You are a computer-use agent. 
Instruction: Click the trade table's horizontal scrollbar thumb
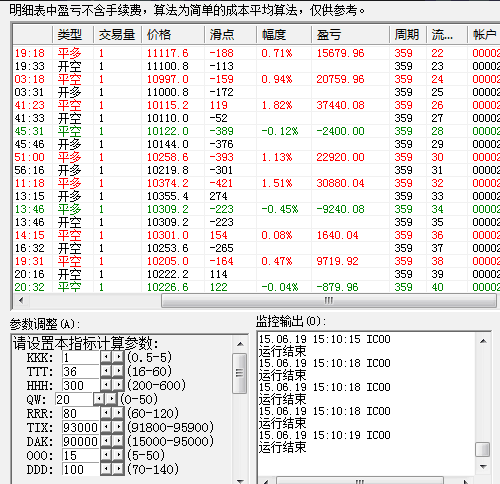pos(329,301)
